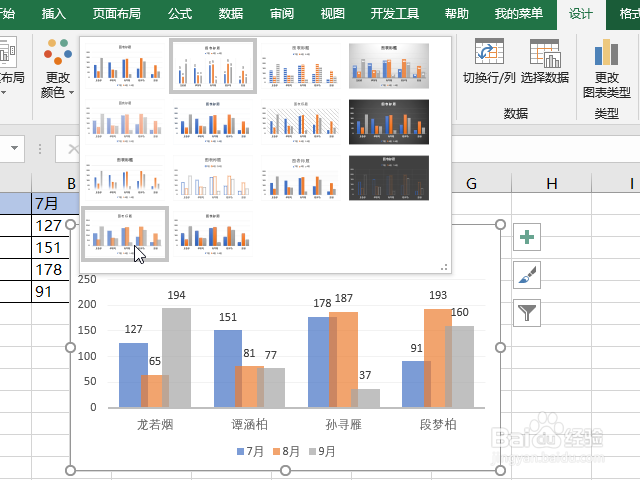
Task: Switch to the 公式 tab
Action: click(180, 14)
